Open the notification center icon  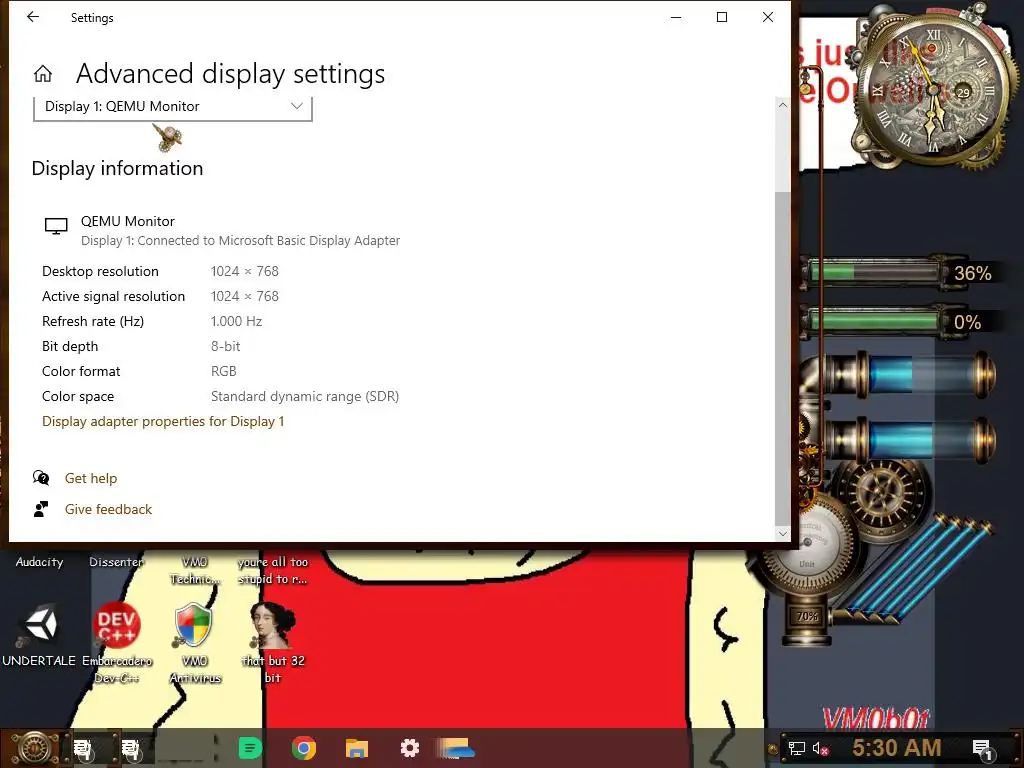click(982, 748)
